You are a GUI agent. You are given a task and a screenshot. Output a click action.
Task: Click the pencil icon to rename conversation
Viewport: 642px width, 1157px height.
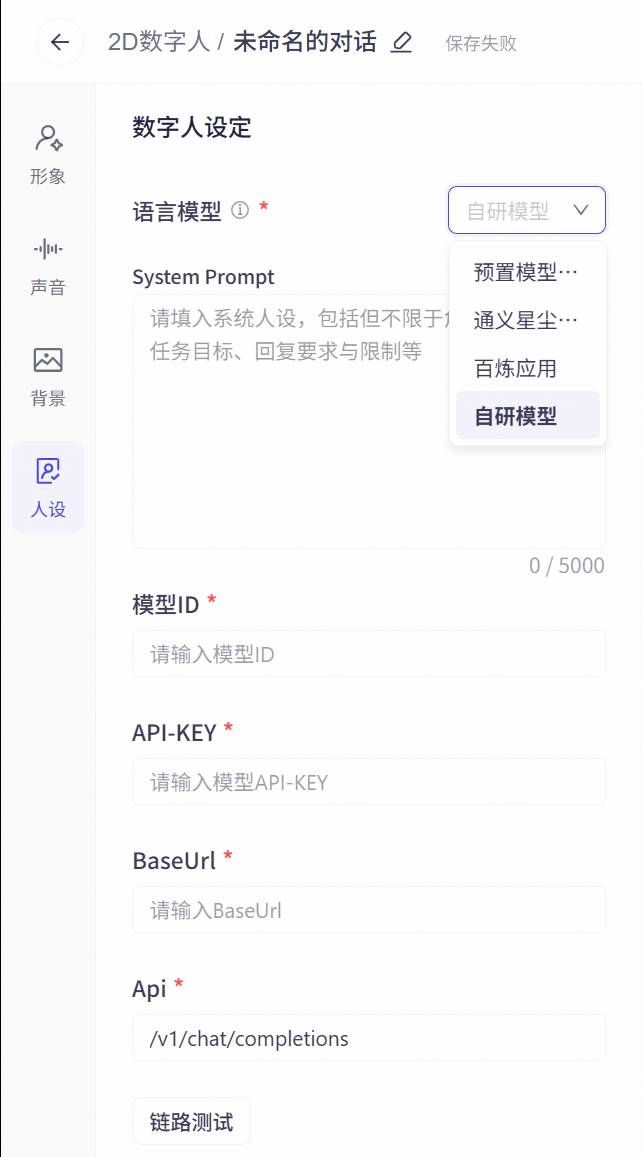(401, 42)
